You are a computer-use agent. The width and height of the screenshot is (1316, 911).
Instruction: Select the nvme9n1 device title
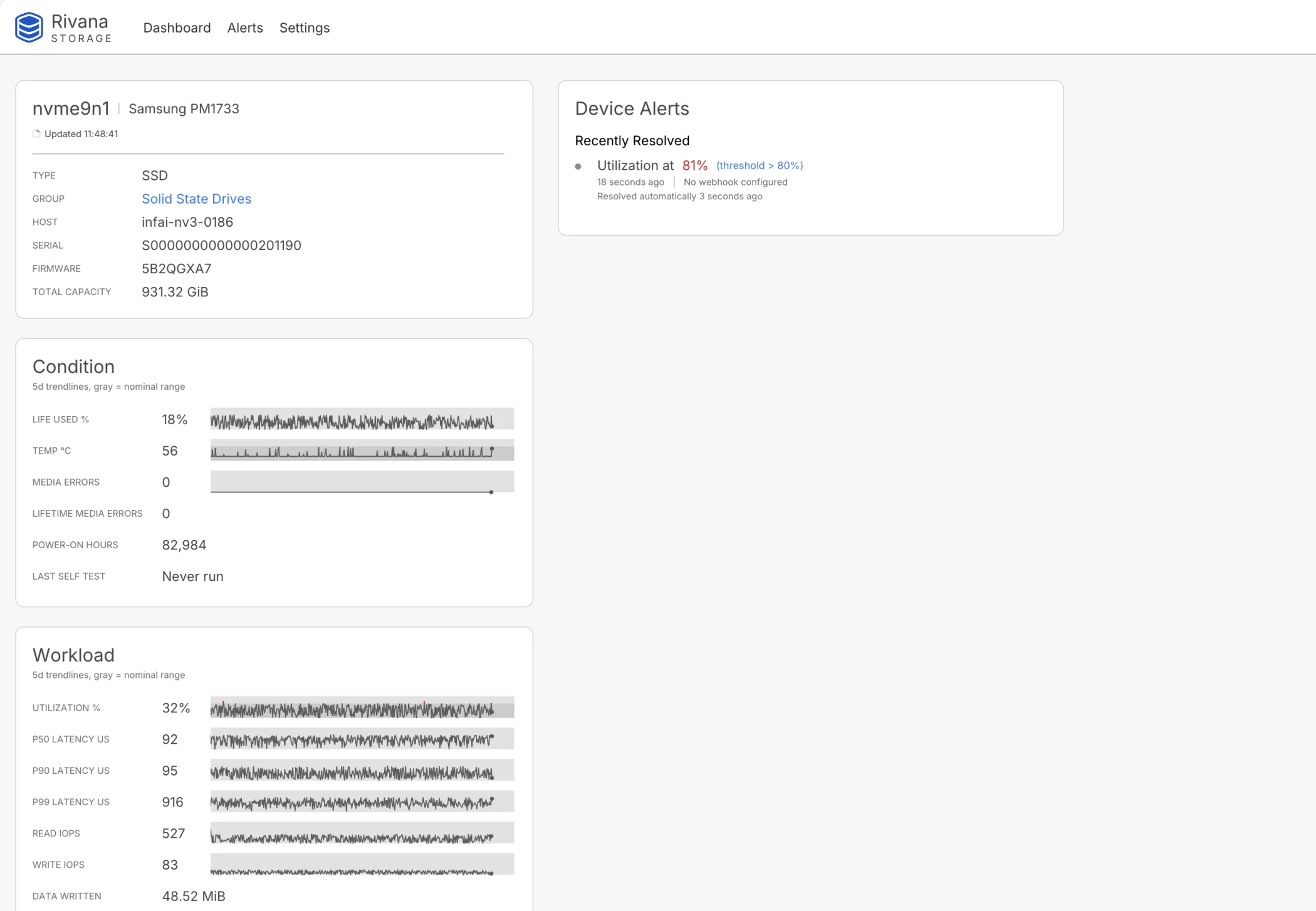(x=71, y=108)
